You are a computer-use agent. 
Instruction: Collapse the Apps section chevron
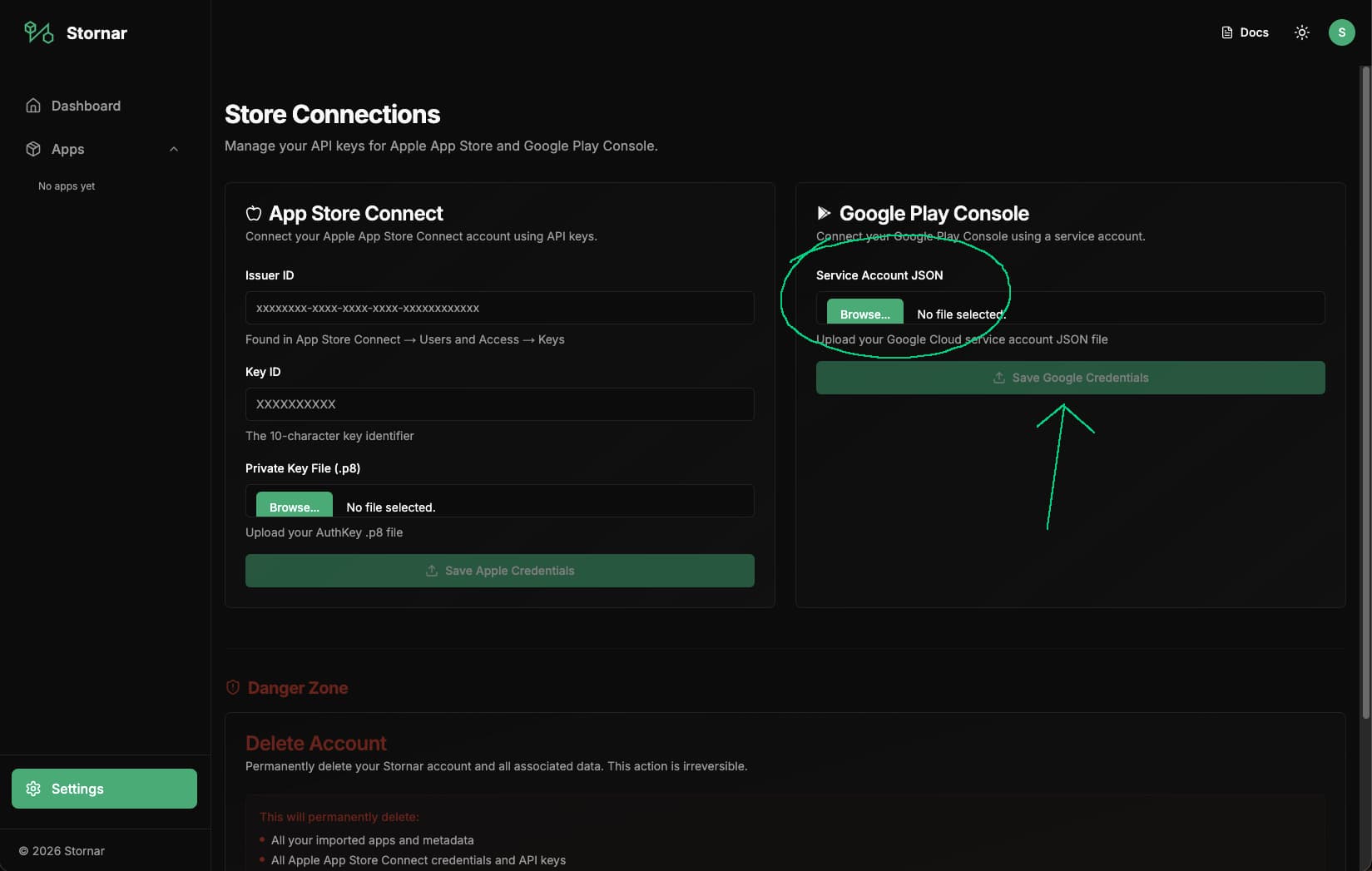(x=174, y=149)
